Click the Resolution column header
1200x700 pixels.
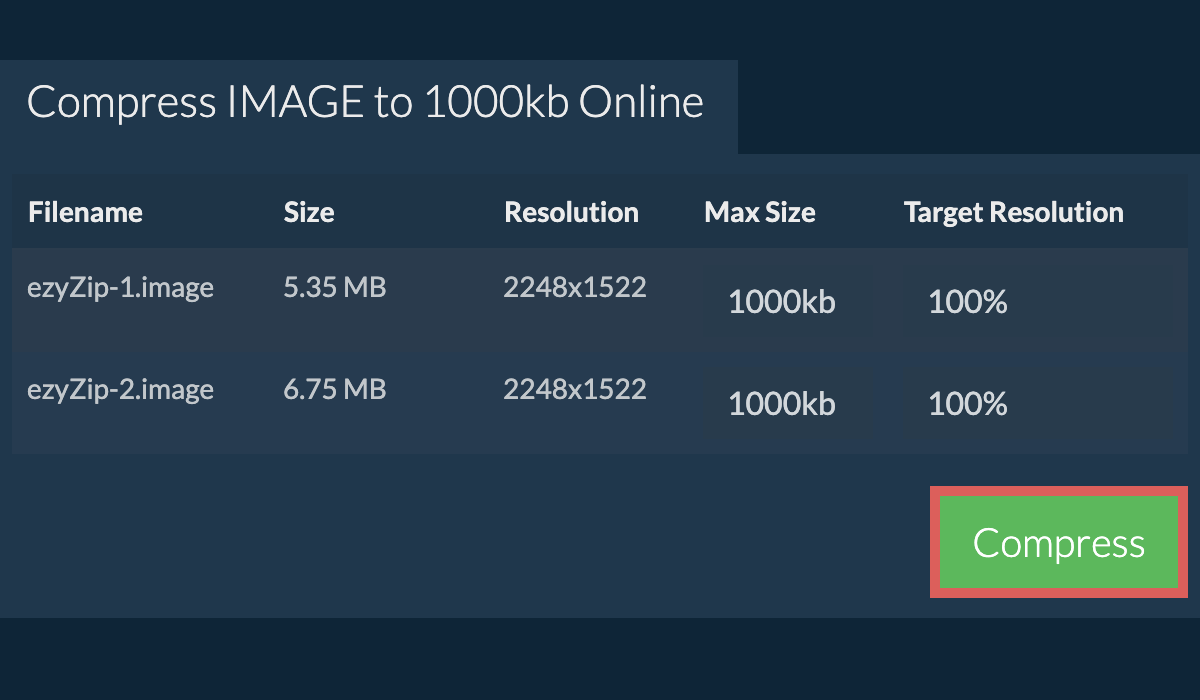click(571, 212)
